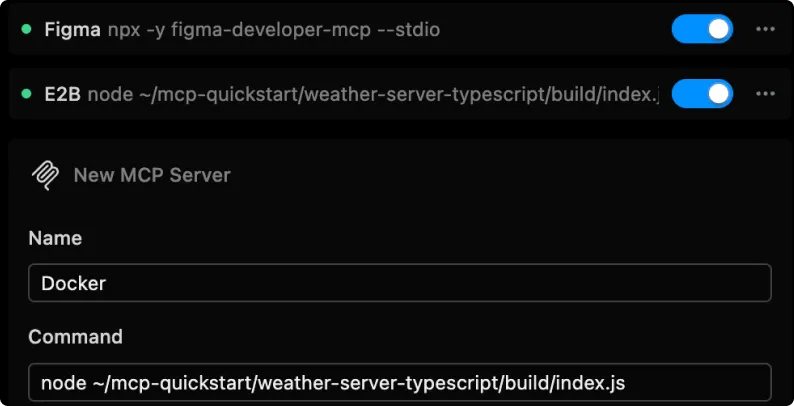Click the E2B green status indicator dot
Viewport: 794px width, 406px height.
point(26,95)
